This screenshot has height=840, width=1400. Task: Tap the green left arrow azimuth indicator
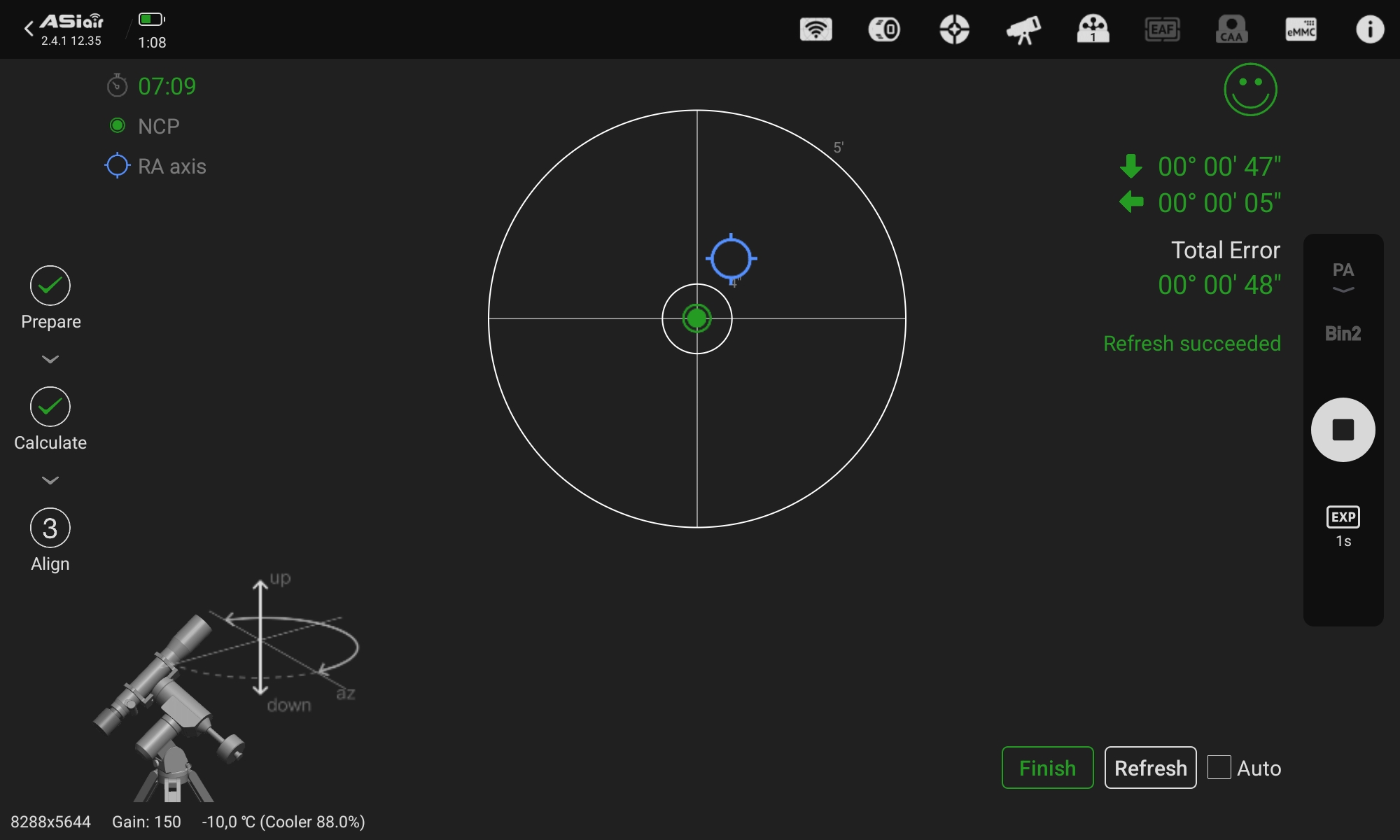click(x=1130, y=202)
